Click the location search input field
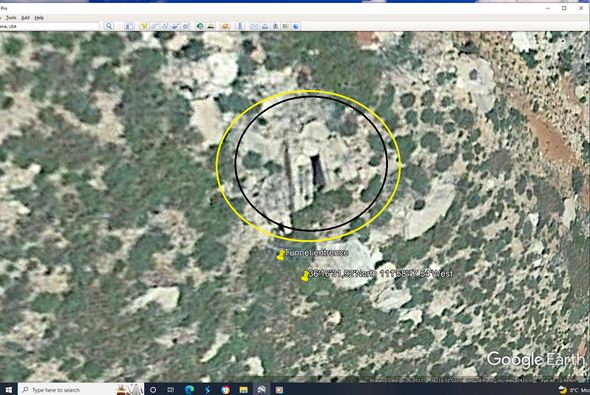The height and width of the screenshot is (395, 590). click(x=49, y=26)
